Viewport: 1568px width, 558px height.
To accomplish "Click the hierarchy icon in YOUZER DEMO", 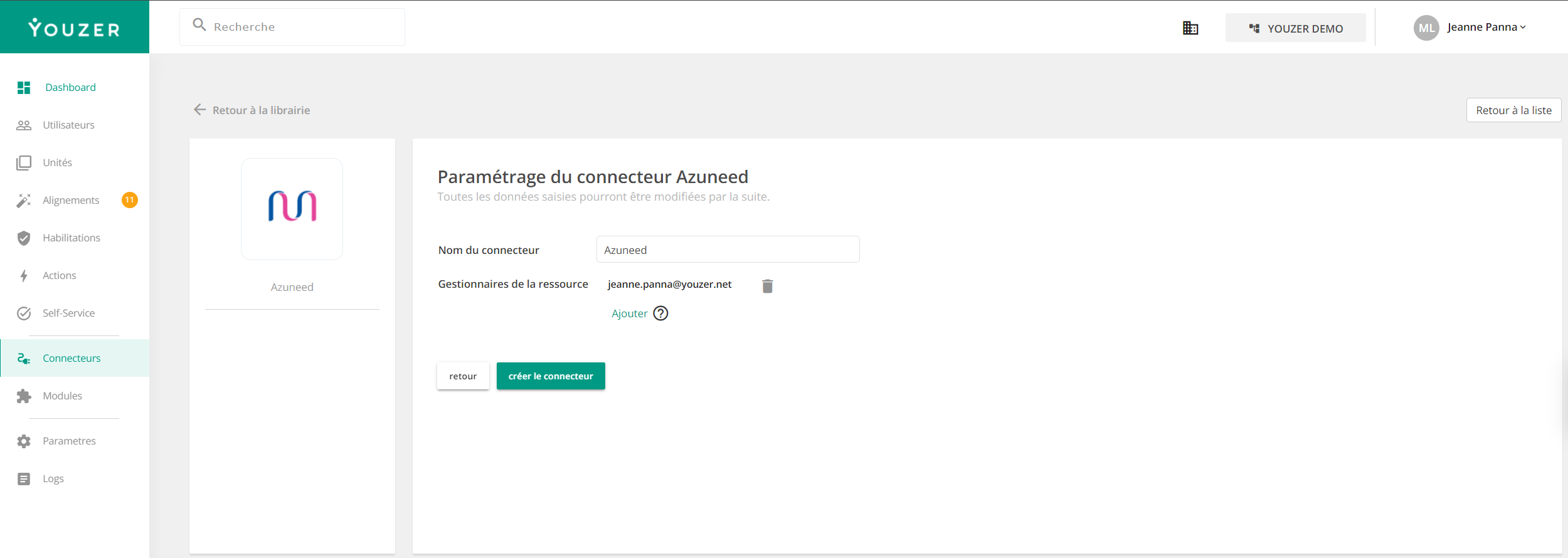I will tap(1254, 28).
